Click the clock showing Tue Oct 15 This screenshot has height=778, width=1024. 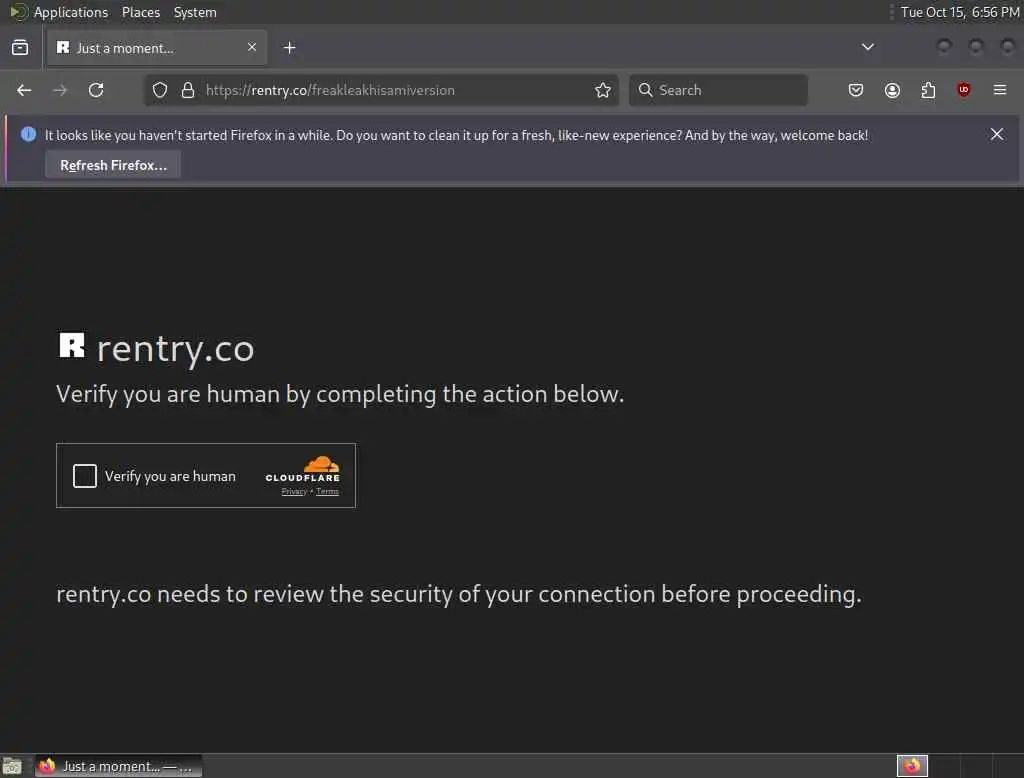pos(959,12)
